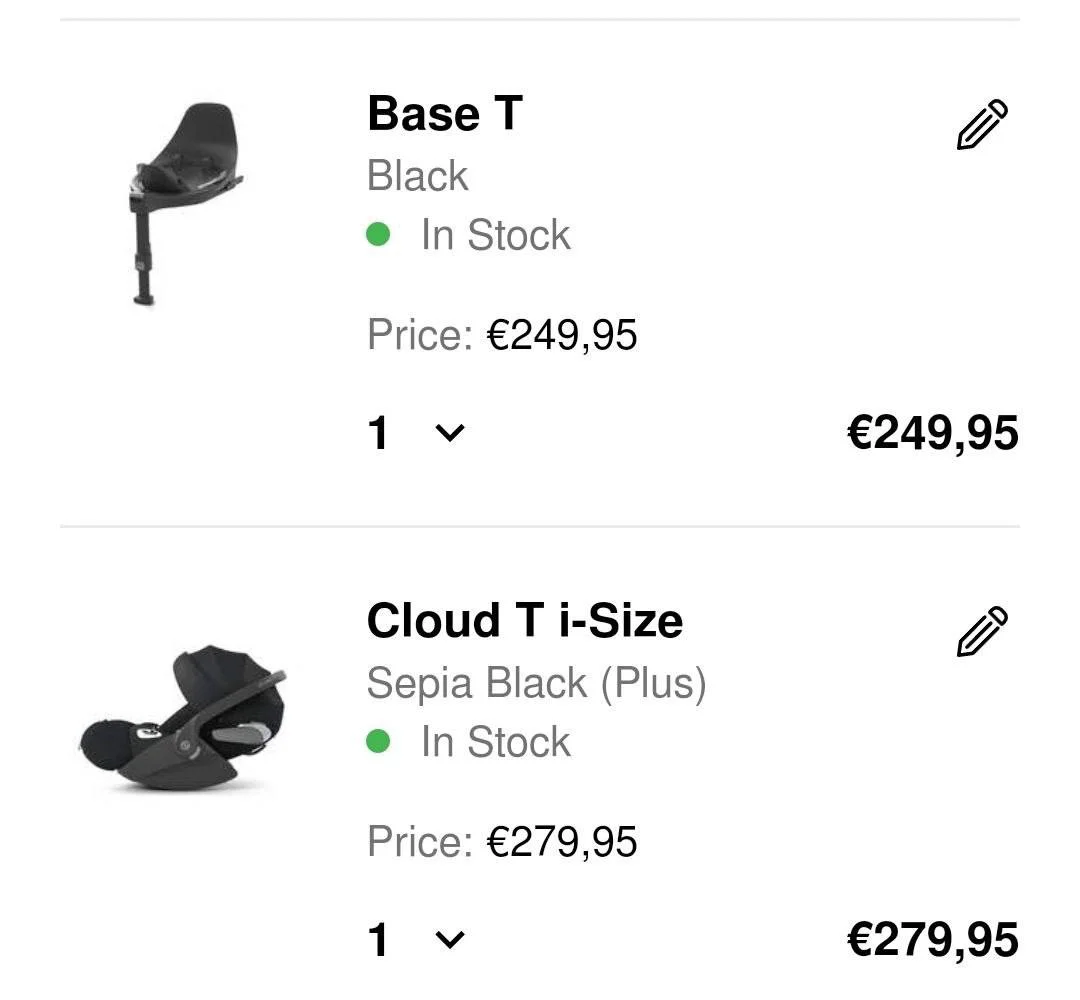Click the bold €279,95 line total
This screenshot has width=1080, height=1000.
pos(933,940)
